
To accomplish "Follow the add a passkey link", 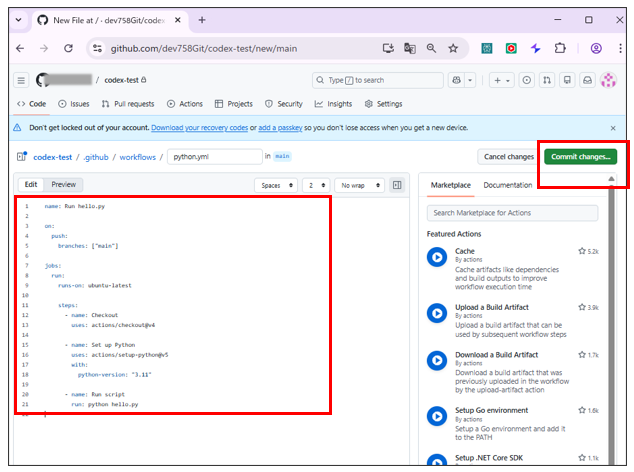I will pyautogui.click(x=280, y=128).
